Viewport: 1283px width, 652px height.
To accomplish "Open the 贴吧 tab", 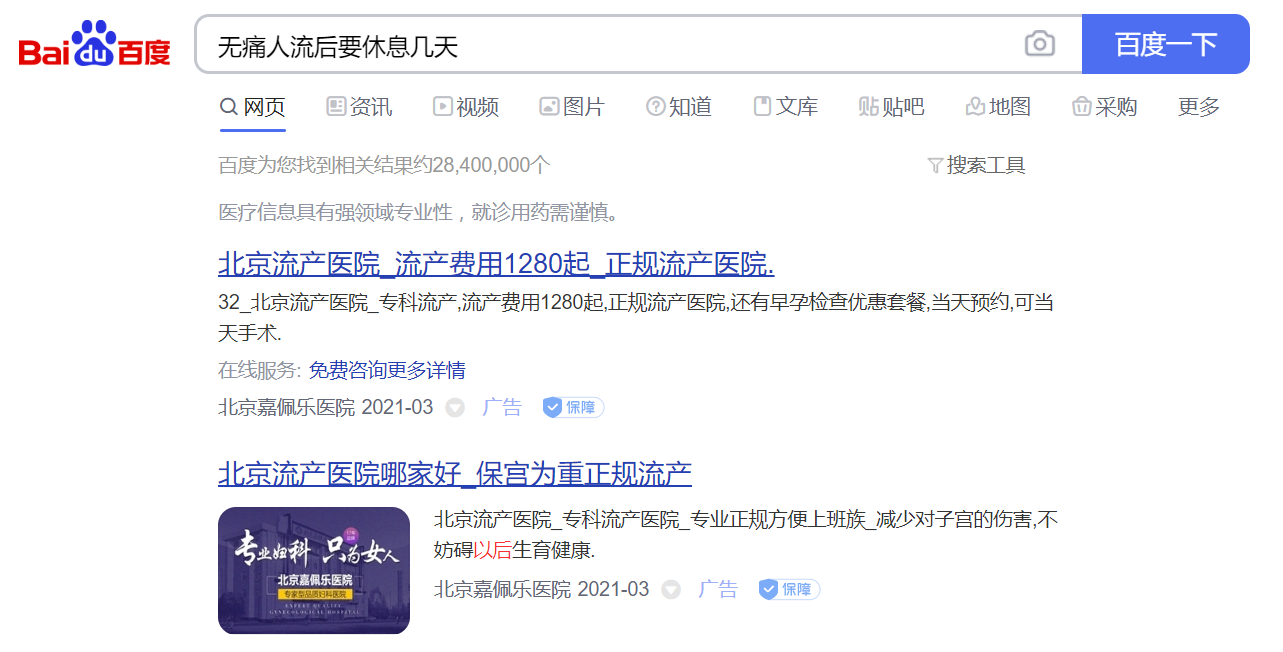I will point(891,107).
